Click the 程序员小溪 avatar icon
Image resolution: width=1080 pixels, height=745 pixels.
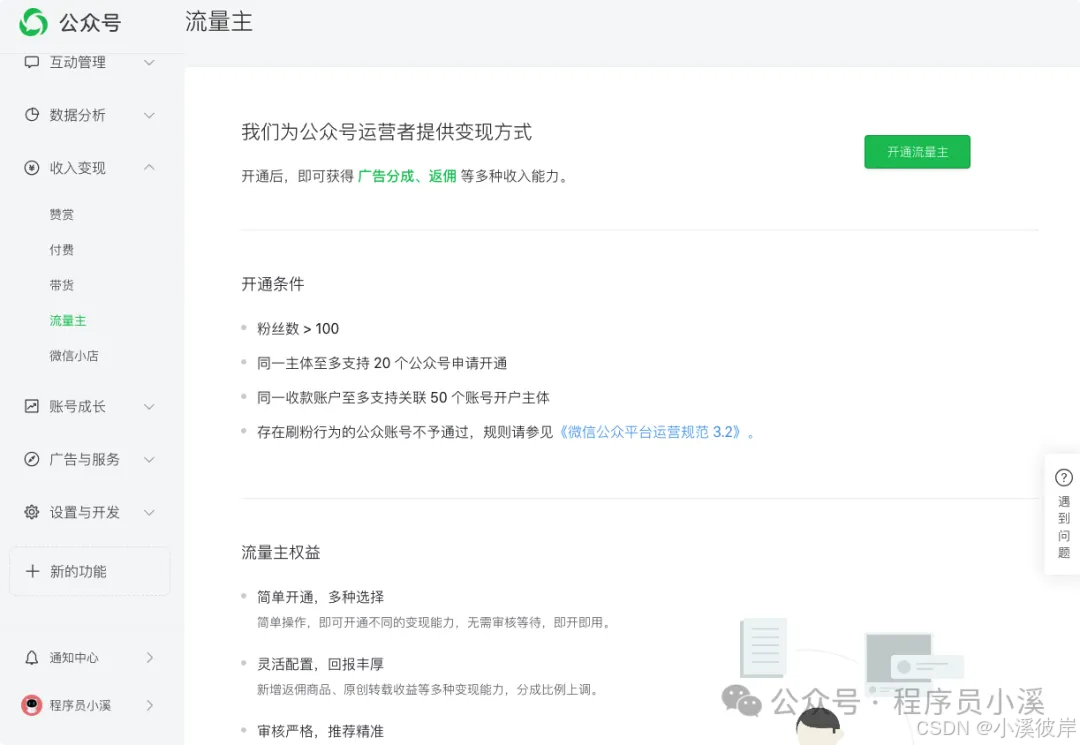click(x=32, y=705)
